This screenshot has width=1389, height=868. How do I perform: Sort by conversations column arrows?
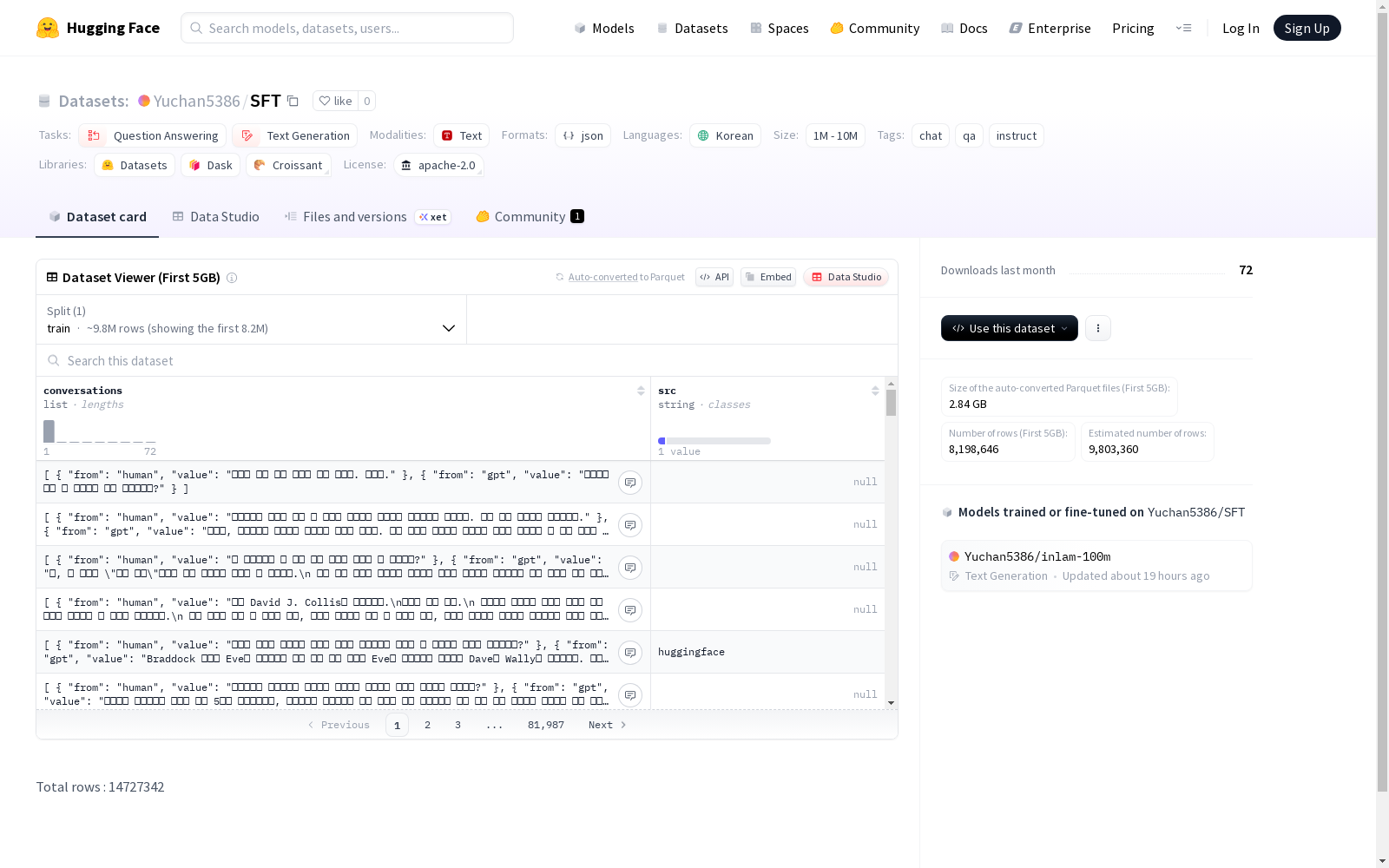click(x=641, y=391)
